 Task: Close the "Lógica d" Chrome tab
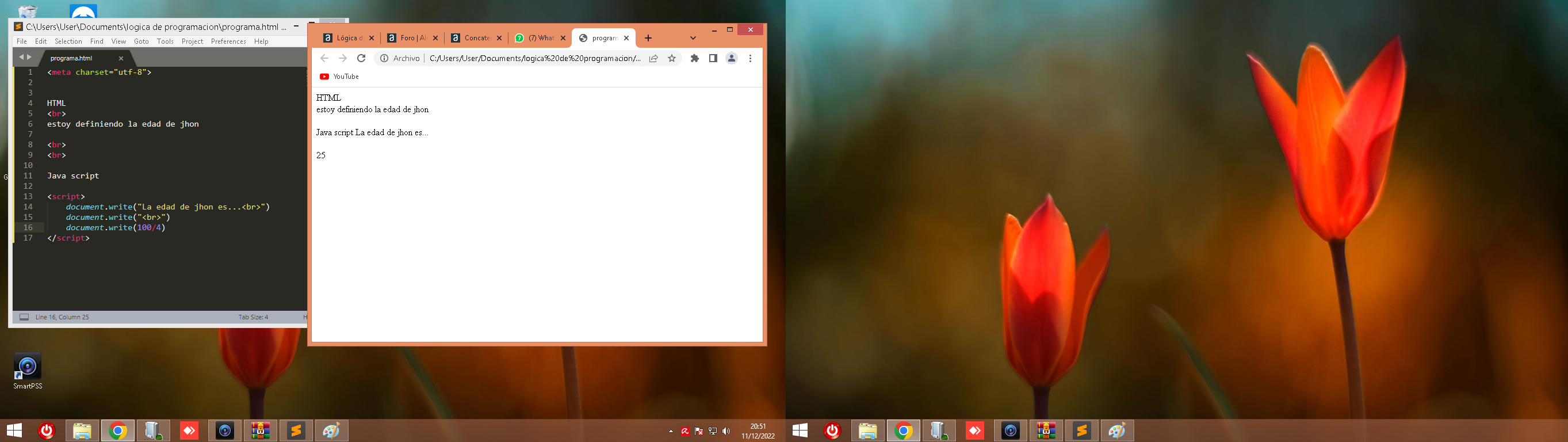[372, 38]
